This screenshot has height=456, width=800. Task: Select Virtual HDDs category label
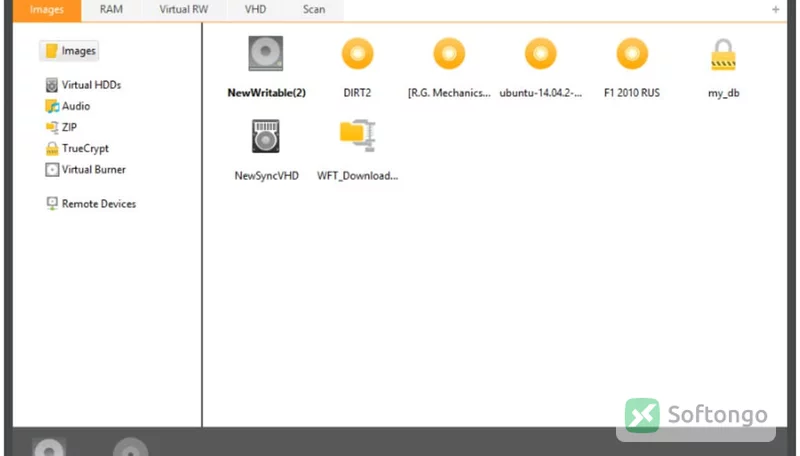(x=91, y=85)
